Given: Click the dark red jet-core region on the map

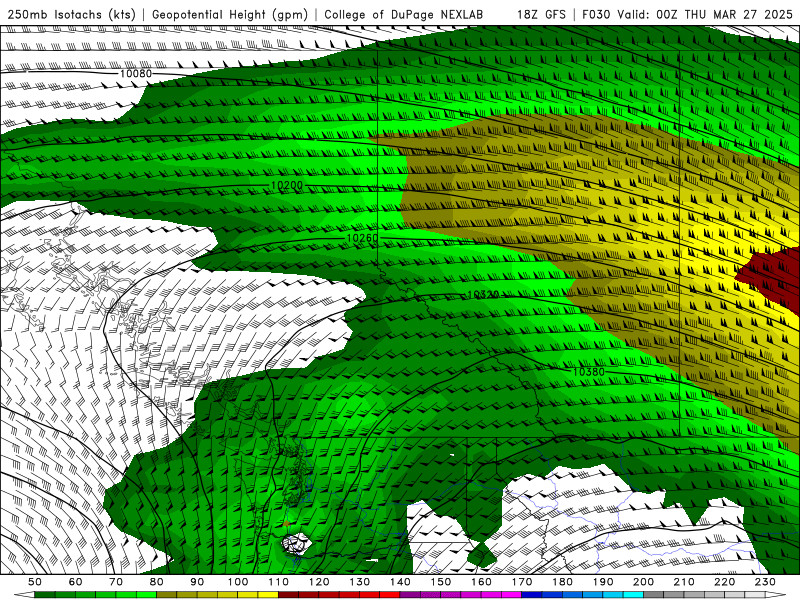Looking at the screenshot, I should click(773, 278).
